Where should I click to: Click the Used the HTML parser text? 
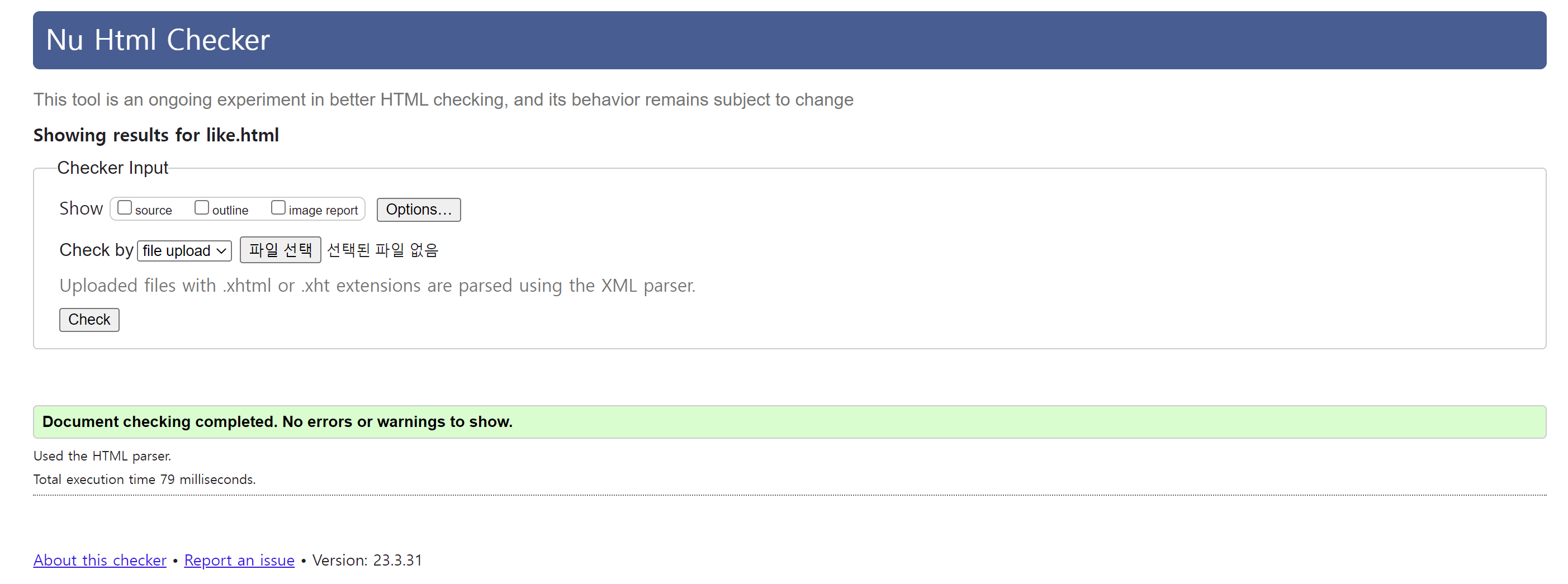[x=102, y=456]
